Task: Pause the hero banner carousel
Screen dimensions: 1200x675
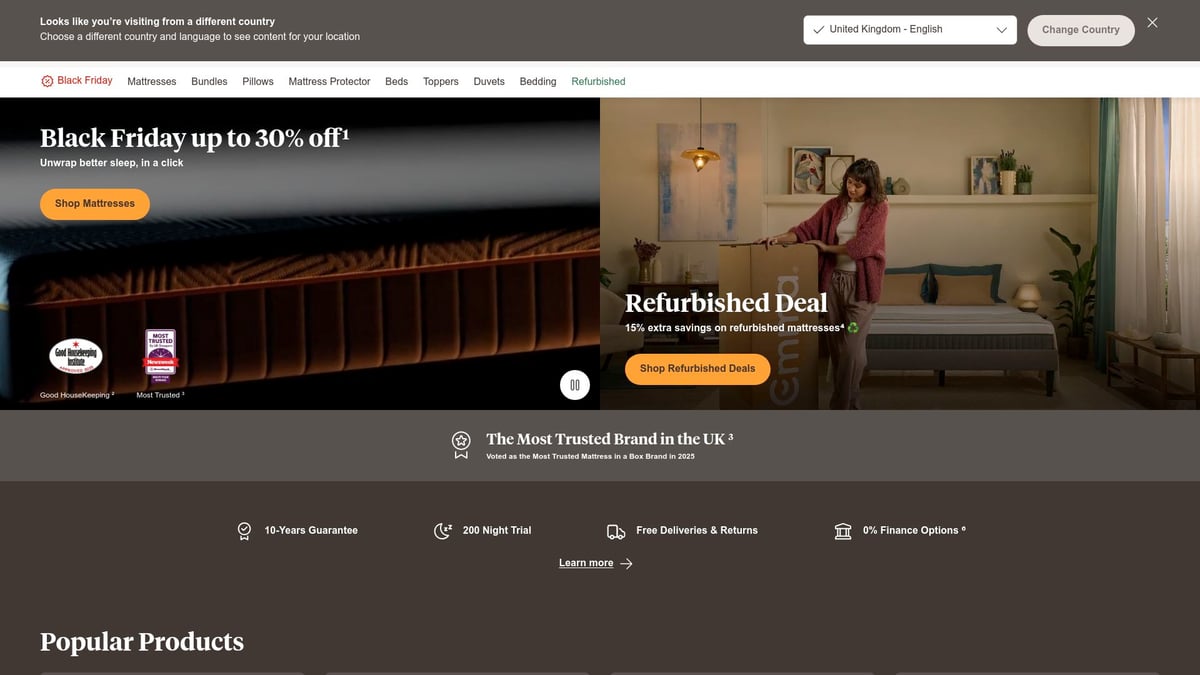Action: (x=575, y=384)
